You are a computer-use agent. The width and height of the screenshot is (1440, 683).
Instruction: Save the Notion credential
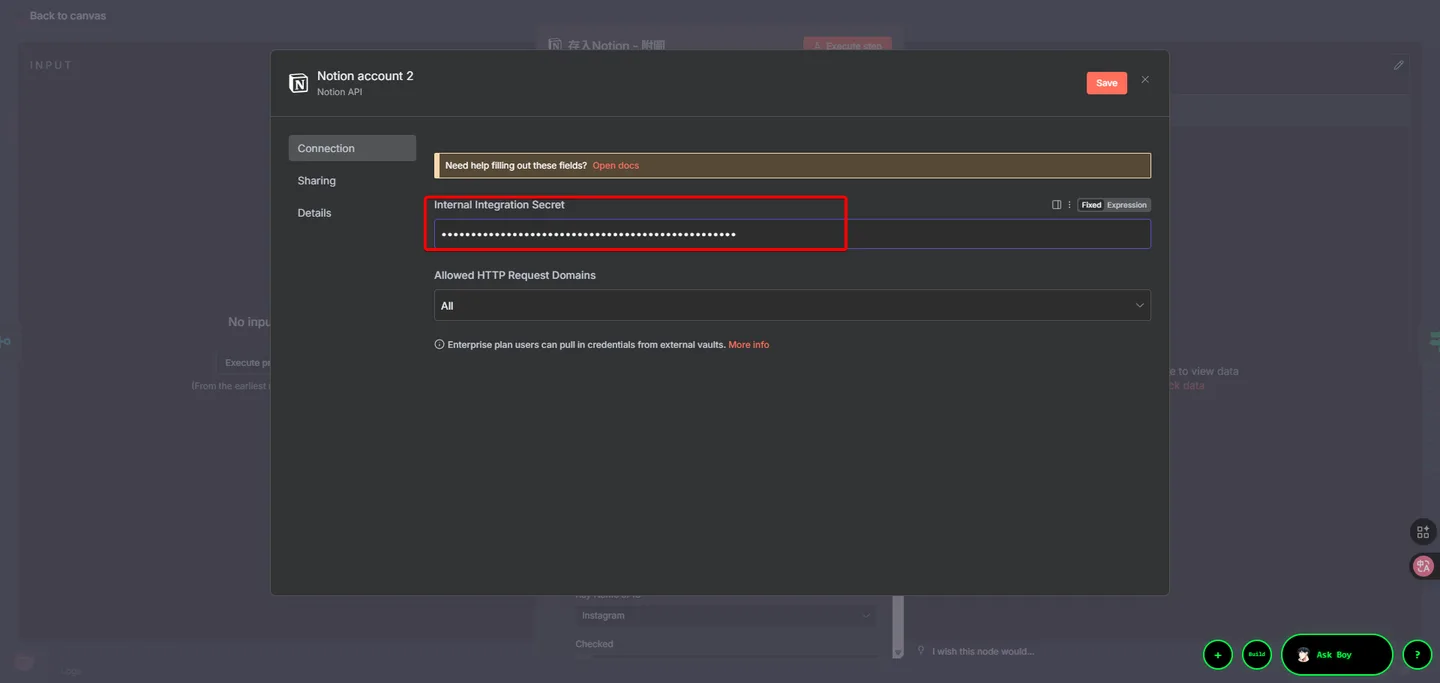1106,83
